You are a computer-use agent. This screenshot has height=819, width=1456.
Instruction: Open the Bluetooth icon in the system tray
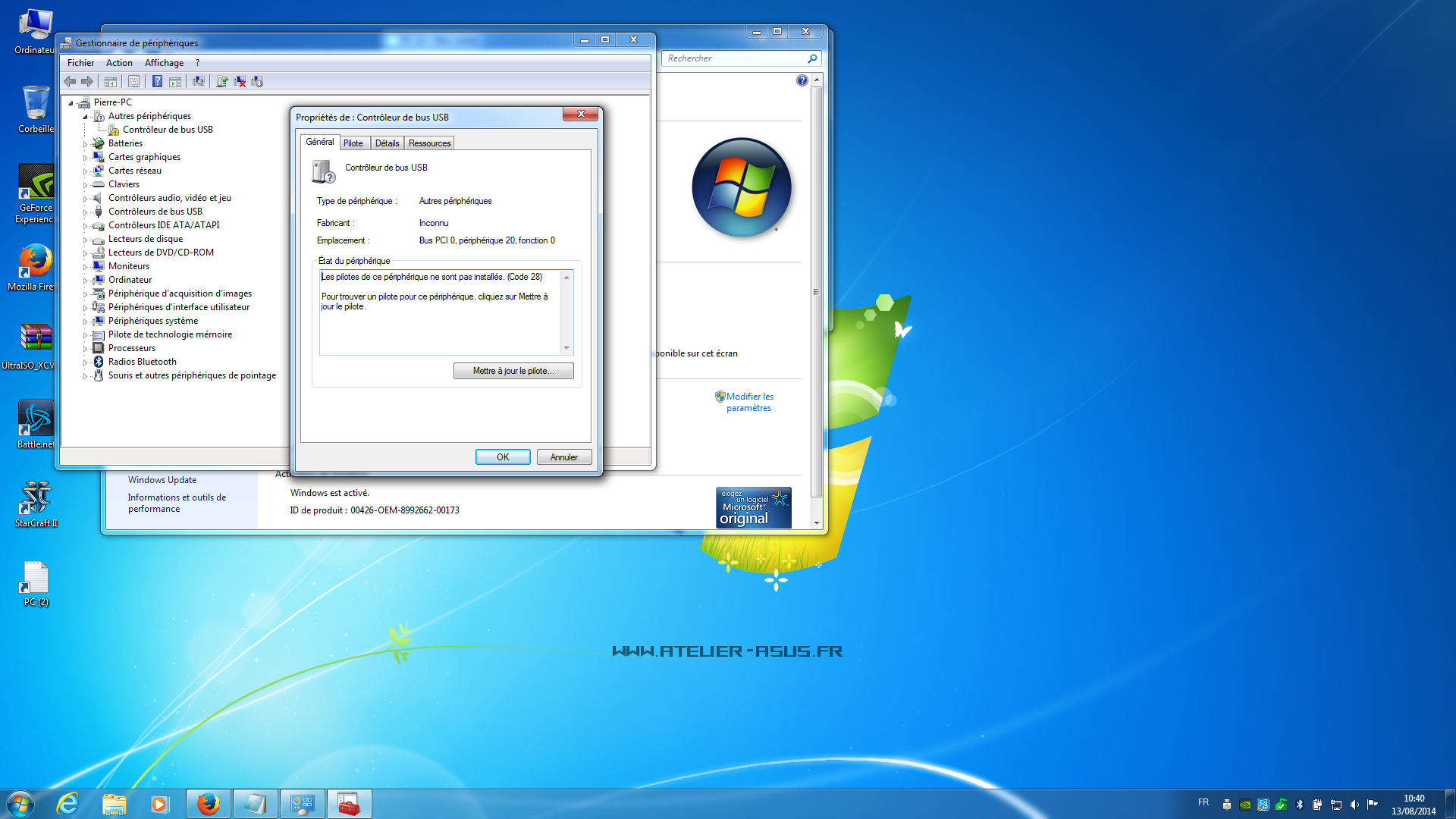tap(1300, 804)
